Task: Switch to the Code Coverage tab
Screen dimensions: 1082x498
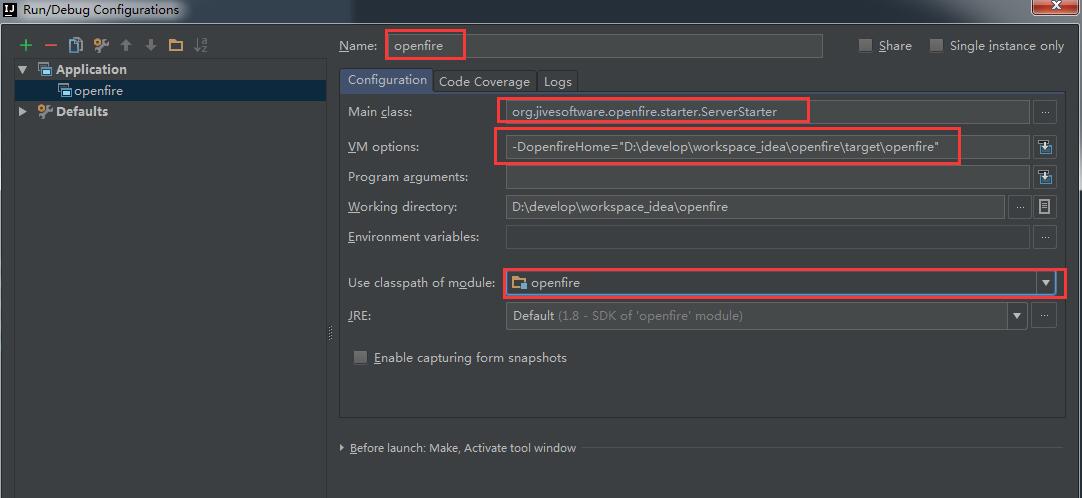Action: 484,81
